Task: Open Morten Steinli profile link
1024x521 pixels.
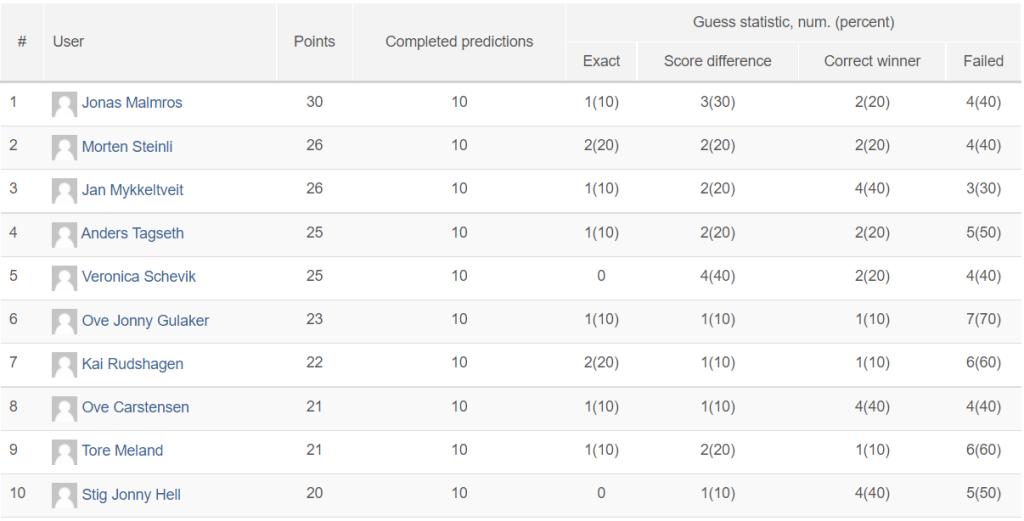Action: pyautogui.click(x=127, y=146)
